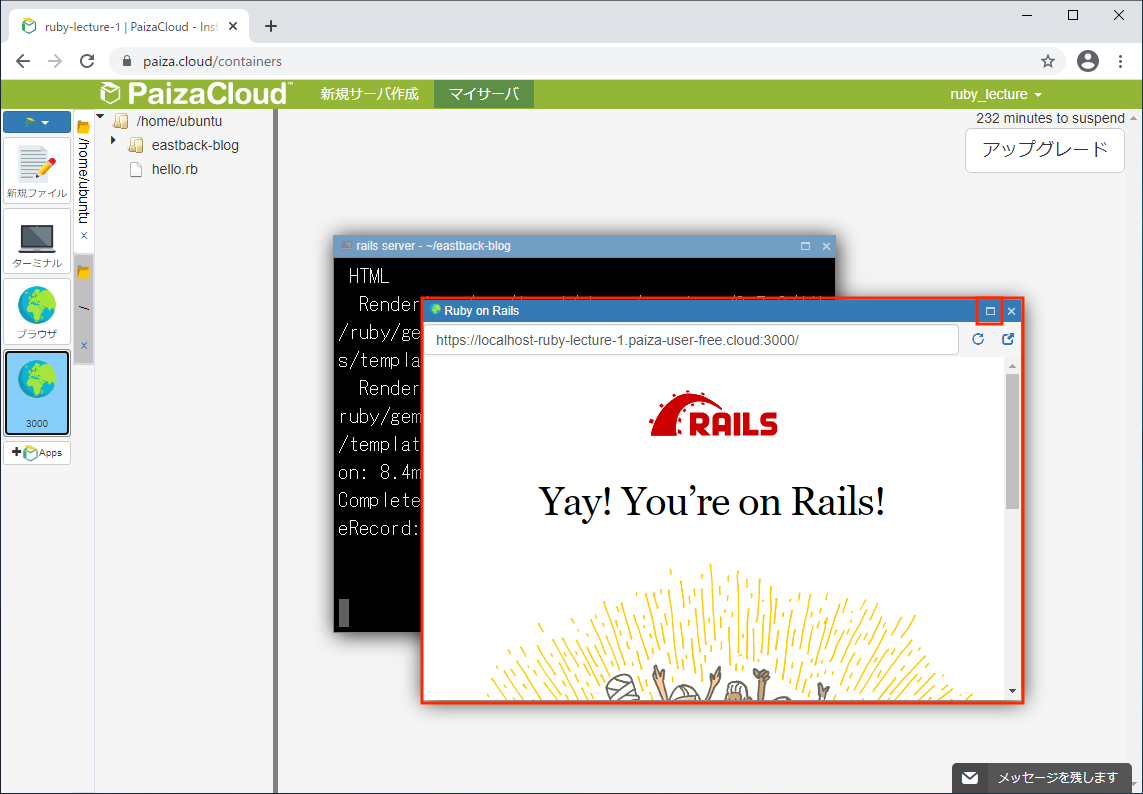Click the アップグレード upgrade button
Image resolution: width=1143 pixels, height=794 pixels.
1045,150
